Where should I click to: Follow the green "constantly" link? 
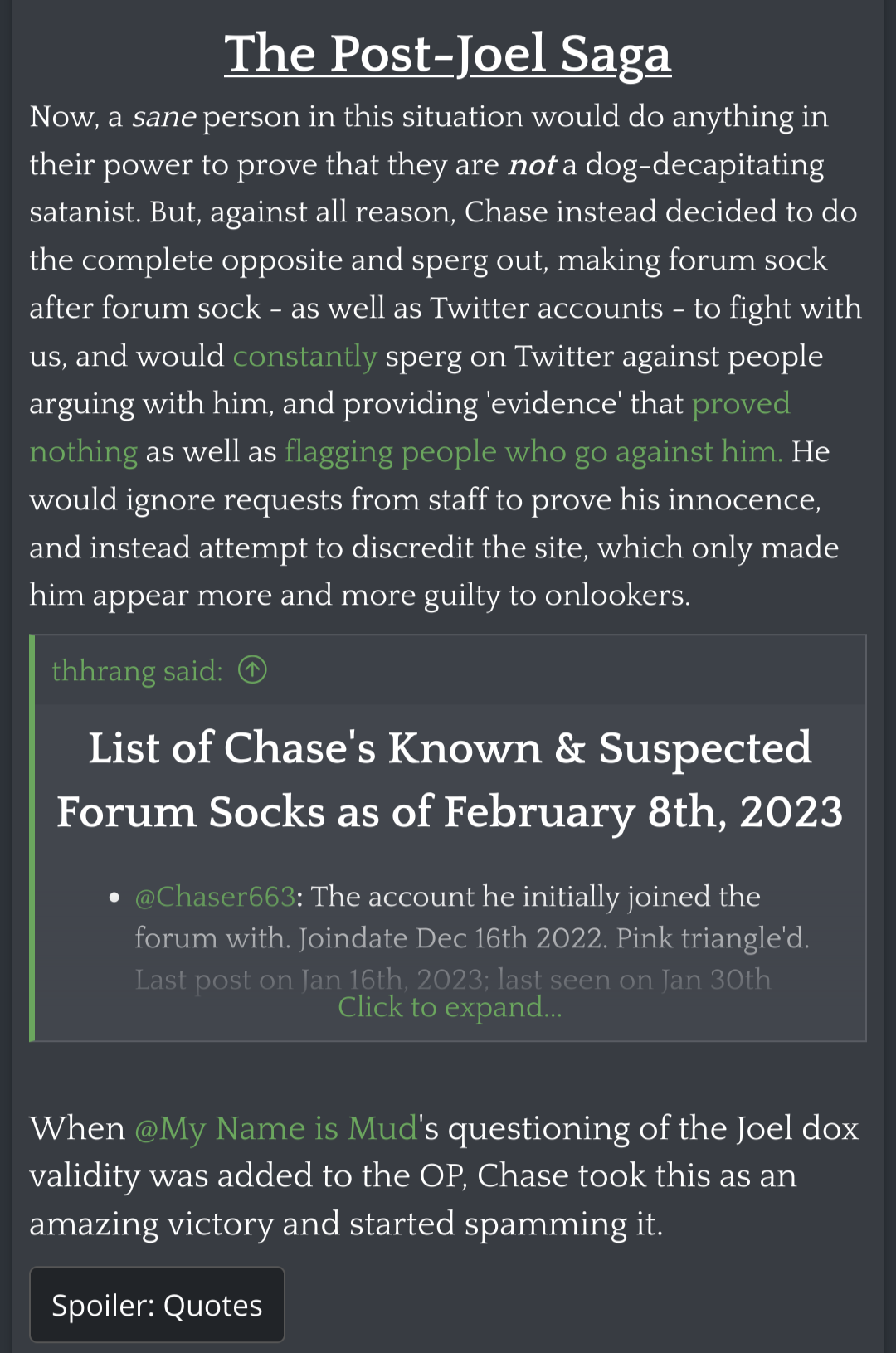304,356
